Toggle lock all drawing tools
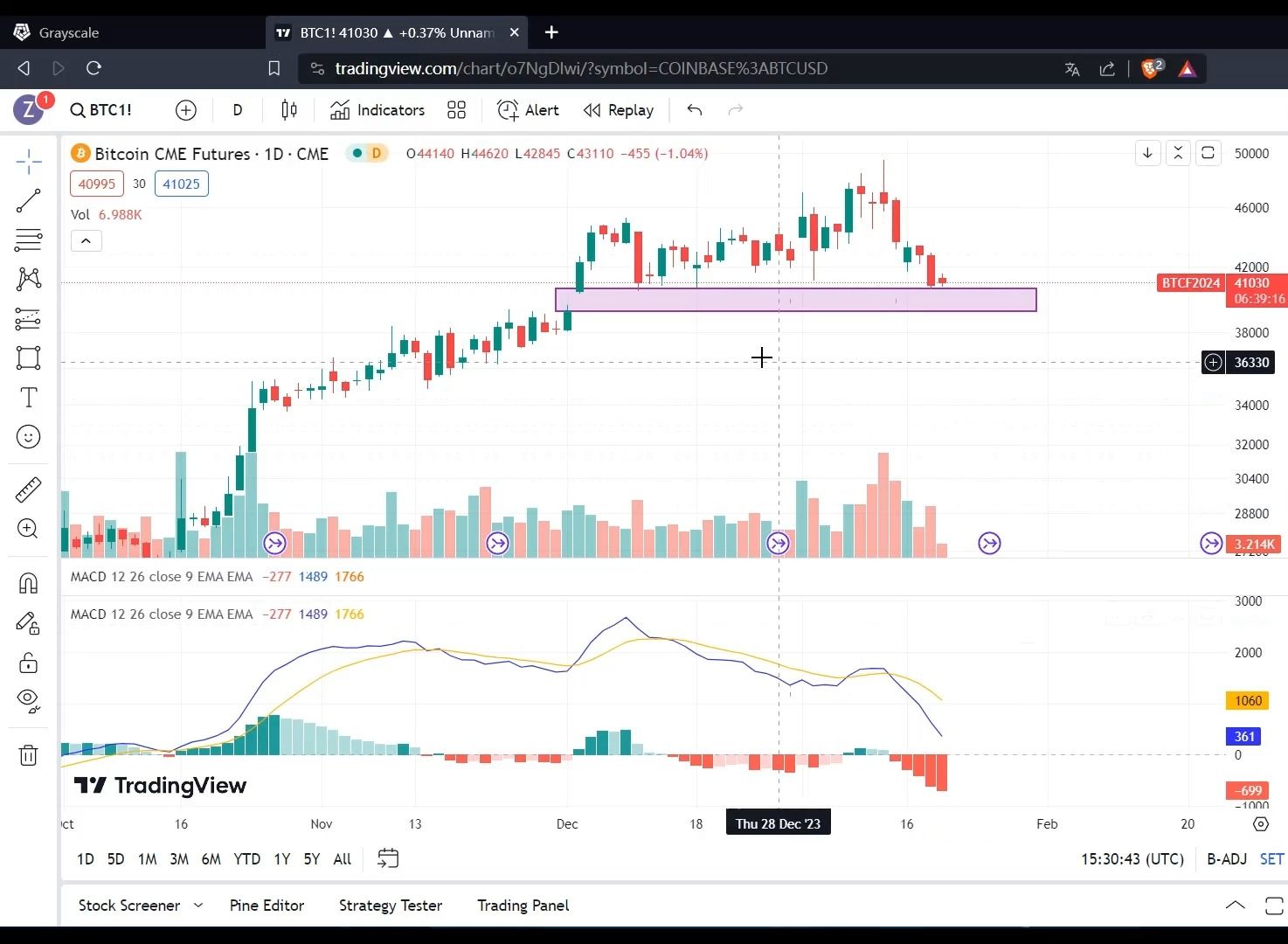The image size is (1288, 944). click(28, 663)
